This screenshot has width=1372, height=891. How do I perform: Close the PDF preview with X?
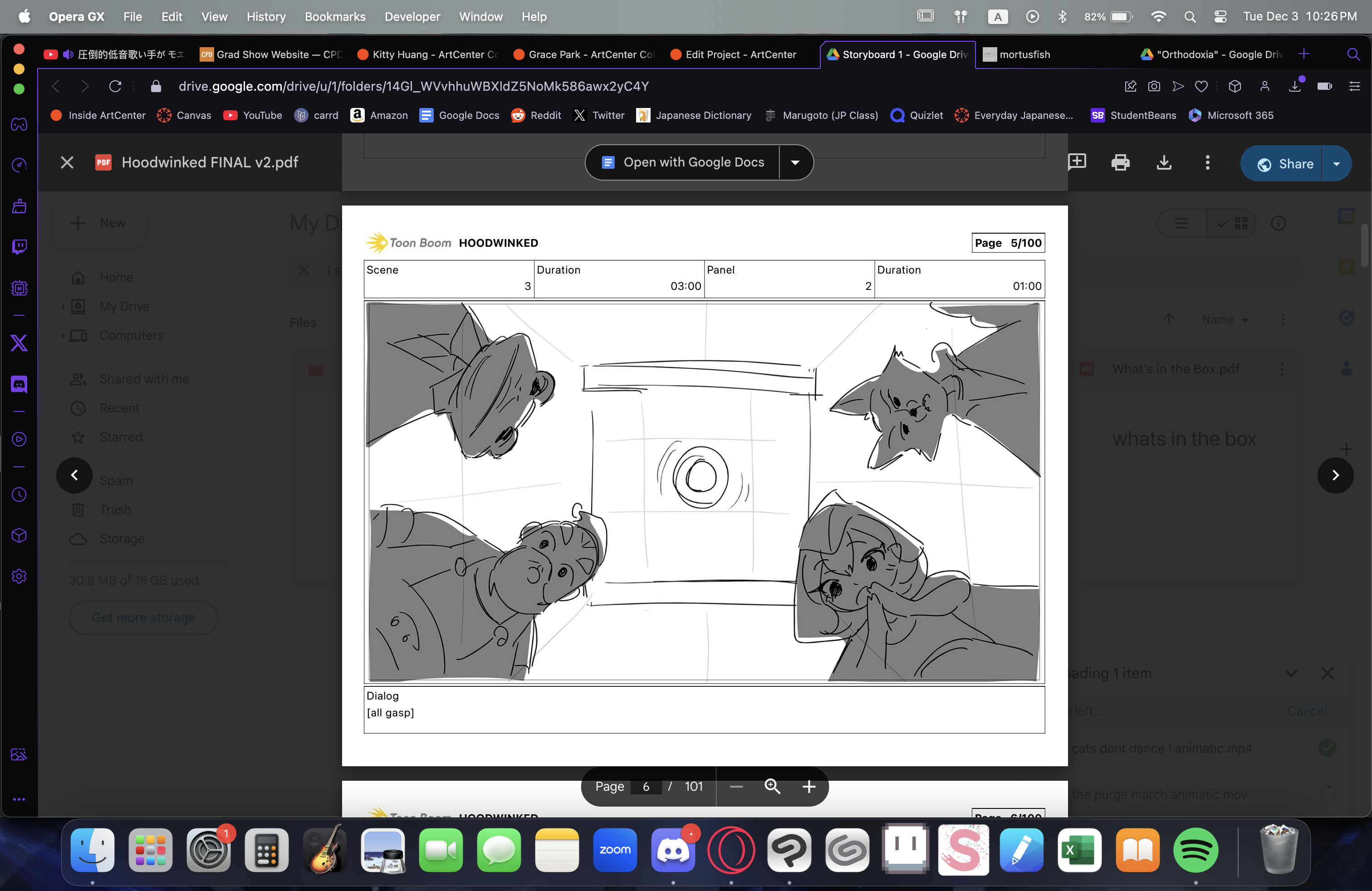tap(67, 162)
